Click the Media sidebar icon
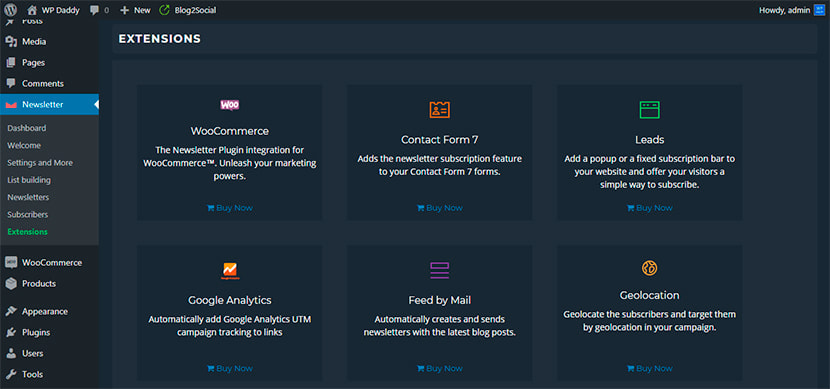 coord(11,42)
